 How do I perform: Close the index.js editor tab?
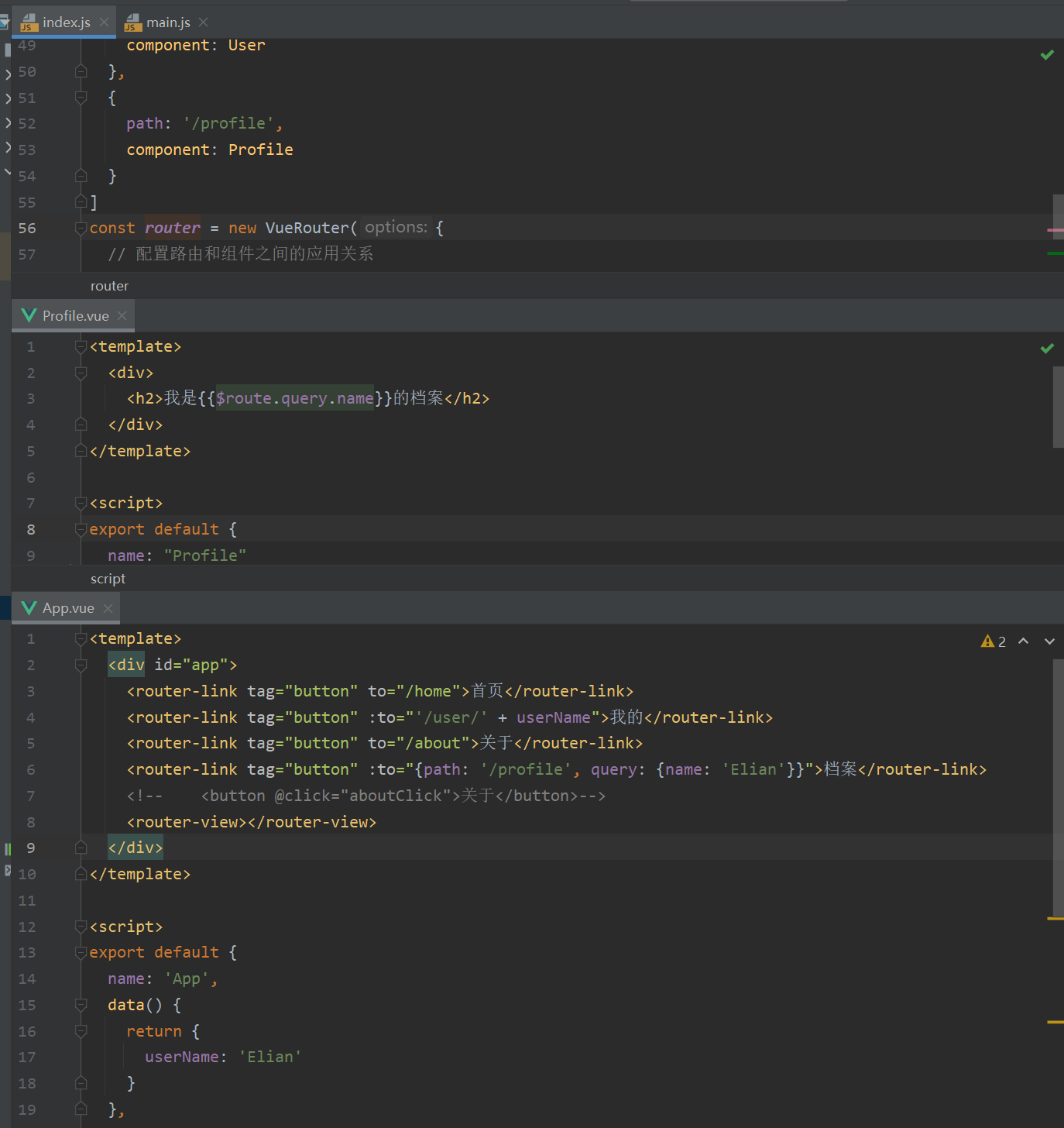click(x=104, y=22)
